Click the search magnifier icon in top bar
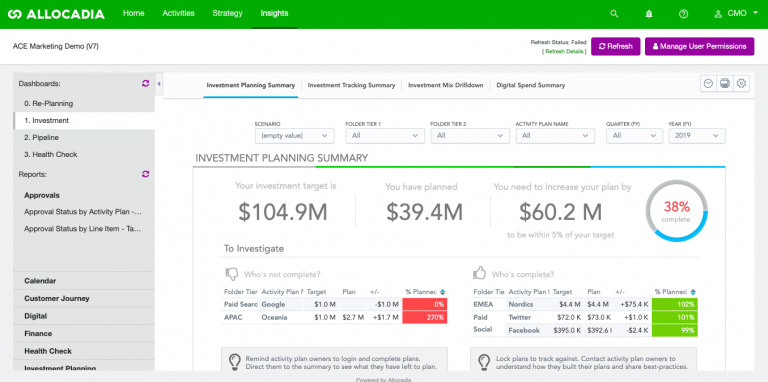 pos(614,14)
